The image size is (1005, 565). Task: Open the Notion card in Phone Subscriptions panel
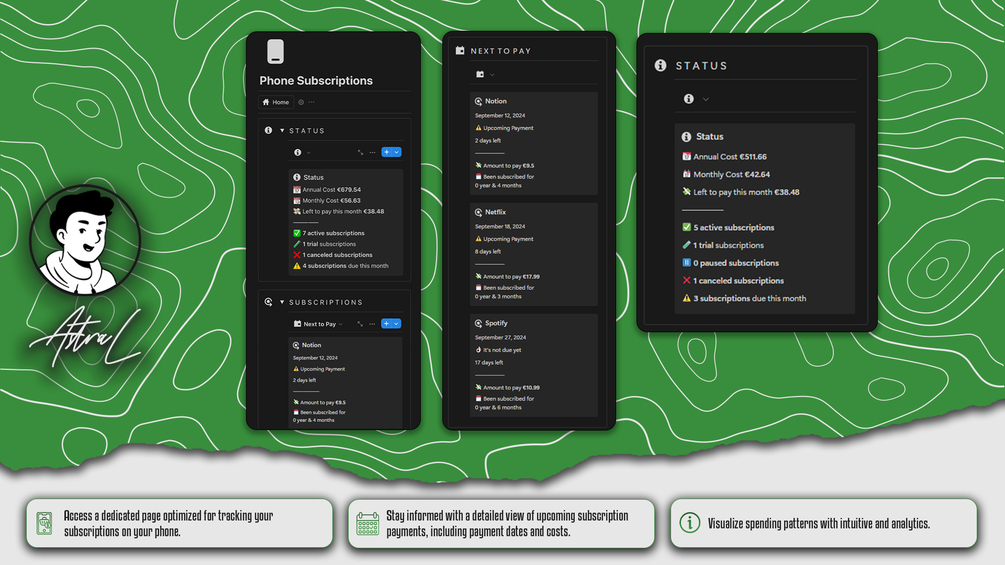[345, 383]
